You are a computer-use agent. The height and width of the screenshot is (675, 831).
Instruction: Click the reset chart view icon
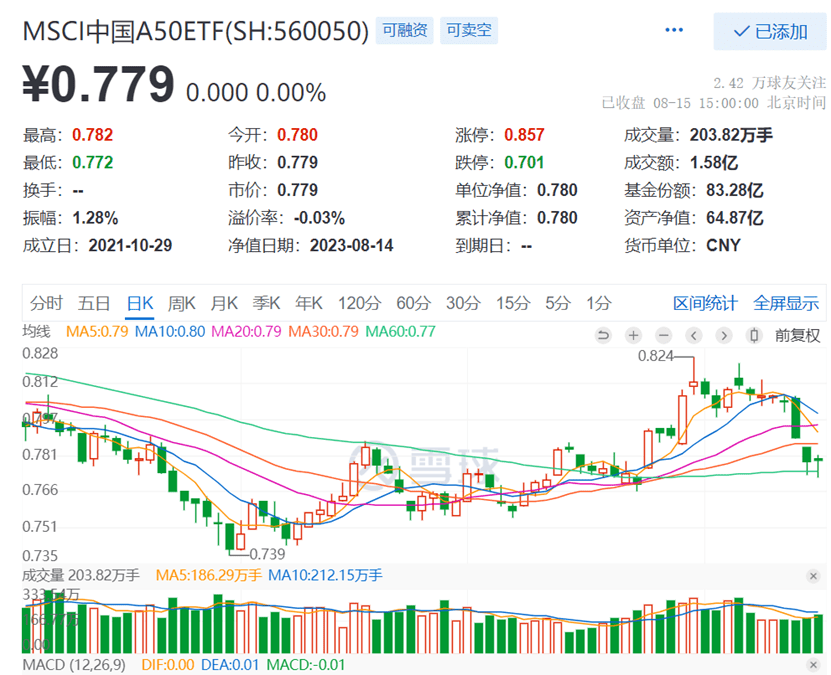[x=602, y=335]
